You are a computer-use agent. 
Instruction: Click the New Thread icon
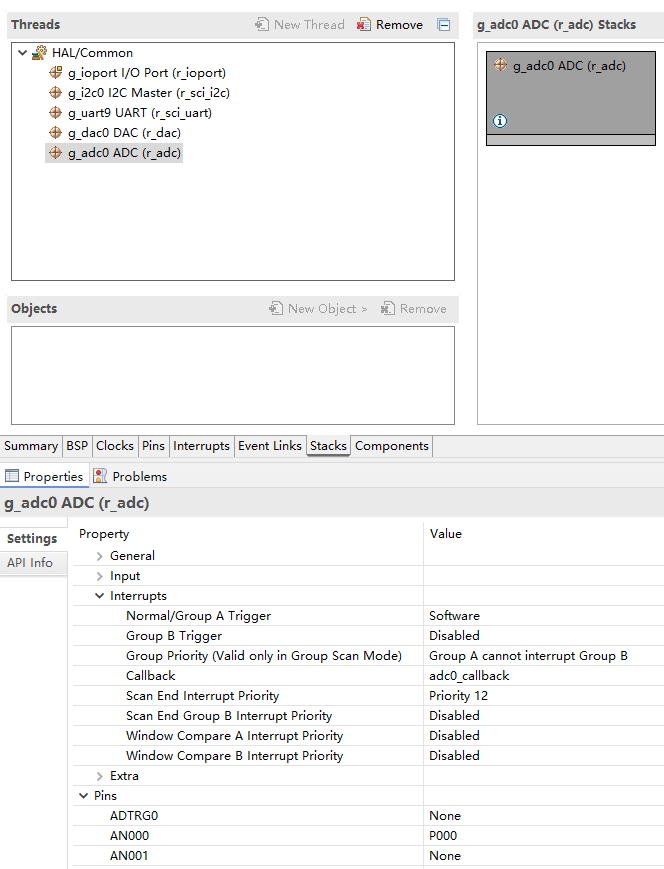tap(262, 24)
